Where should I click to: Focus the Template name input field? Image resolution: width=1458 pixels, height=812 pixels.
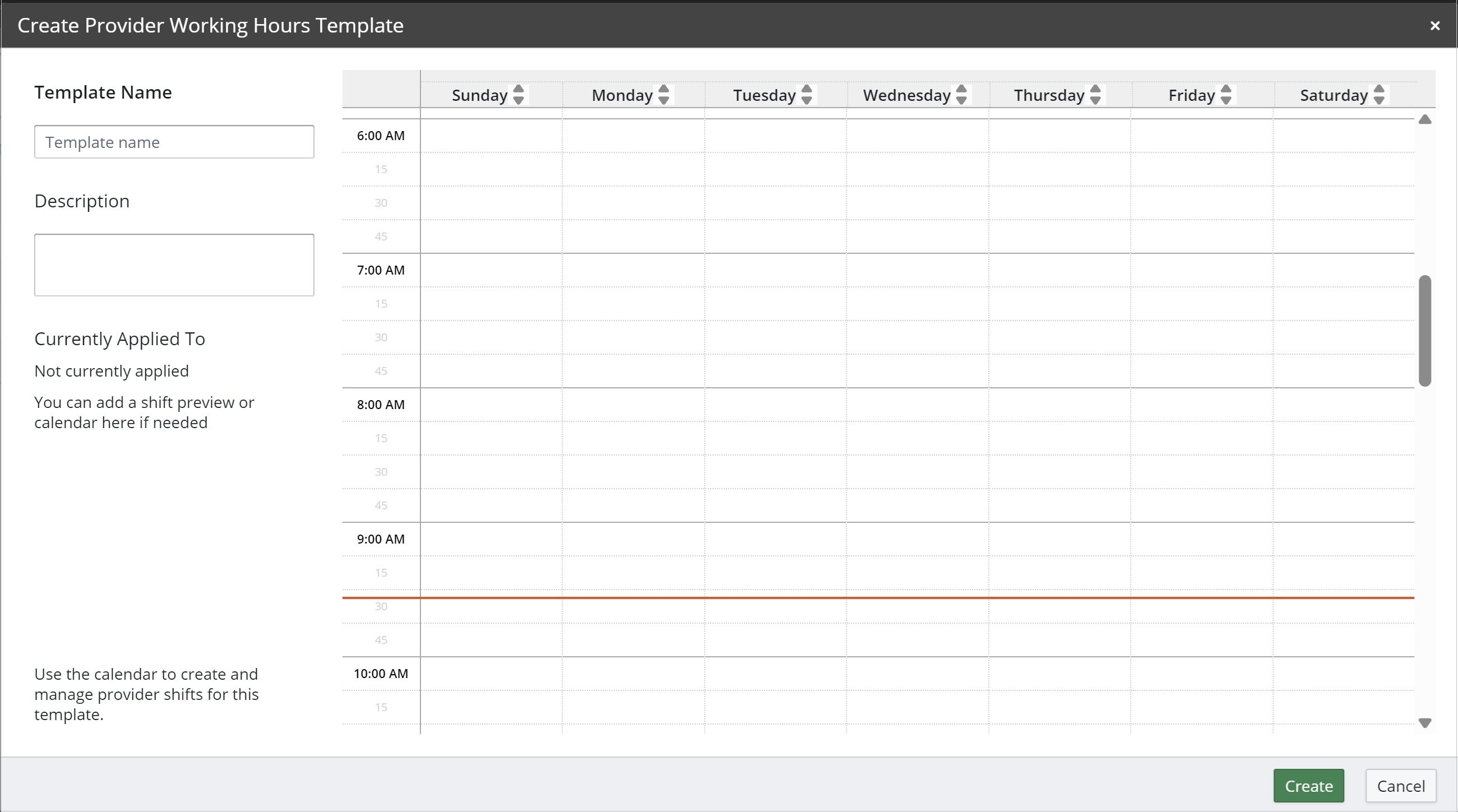pos(174,142)
